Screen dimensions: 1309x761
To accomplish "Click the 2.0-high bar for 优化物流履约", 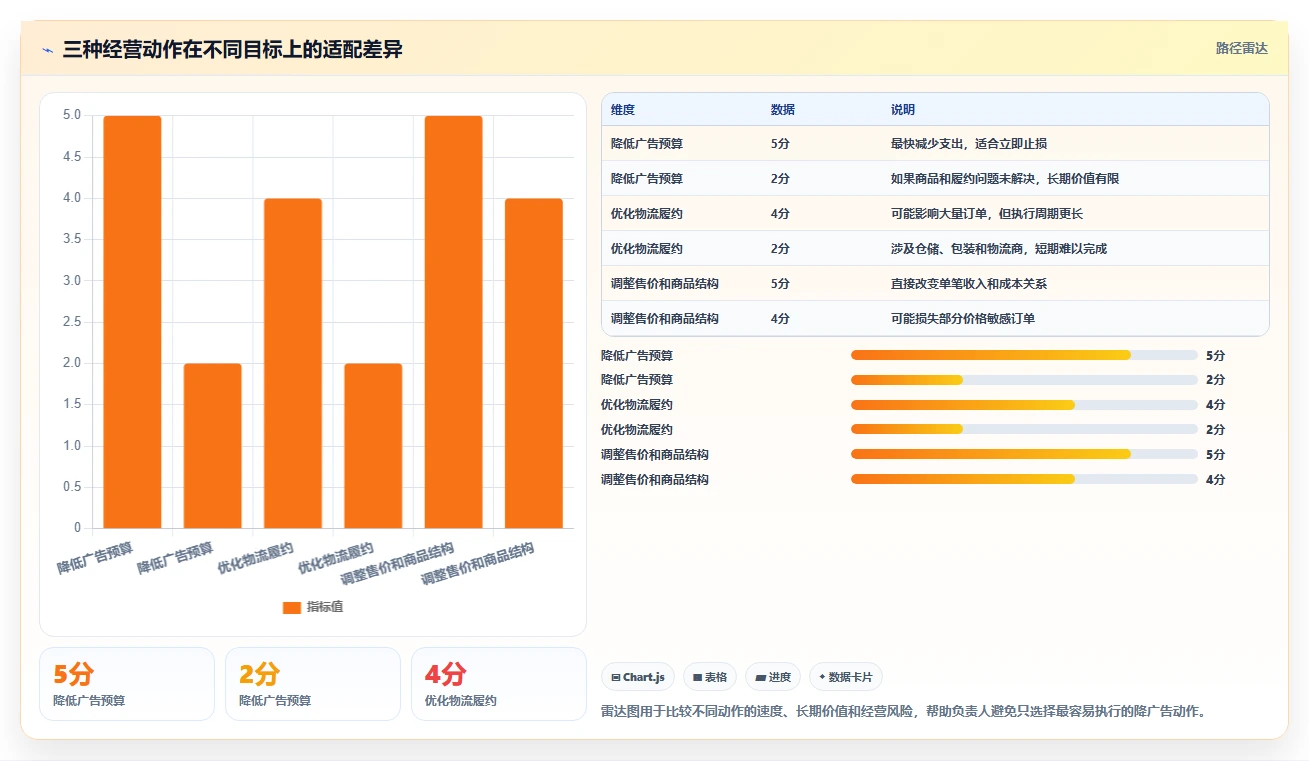I will tap(373, 446).
